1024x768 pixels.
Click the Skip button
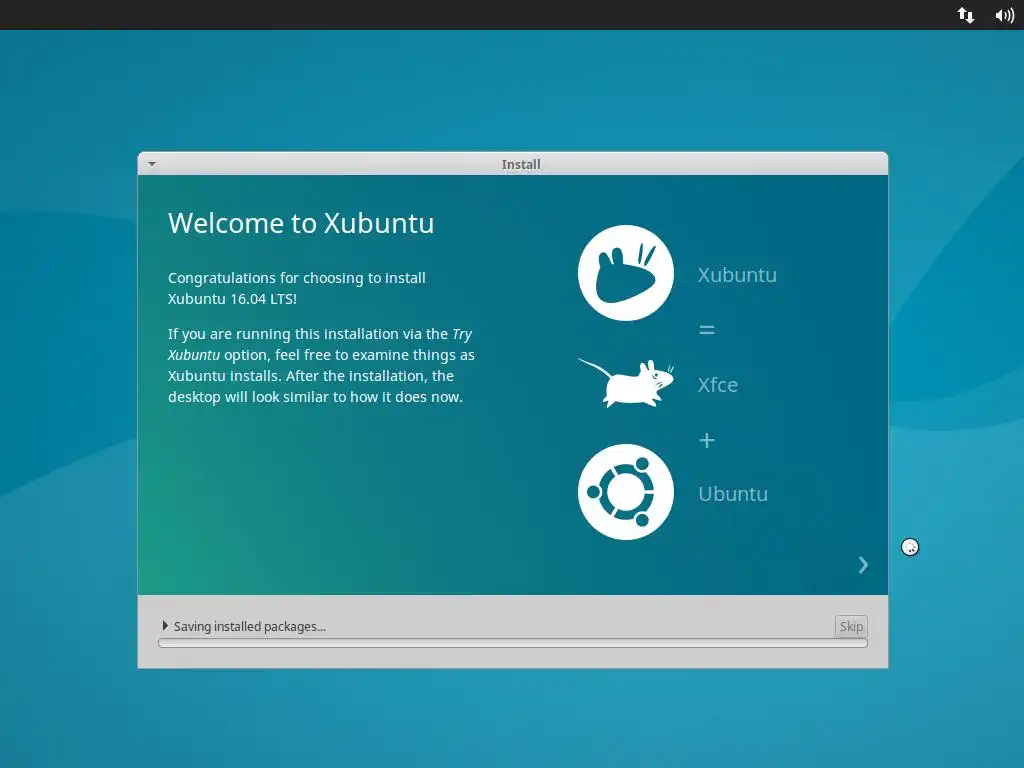click(851, 626)
